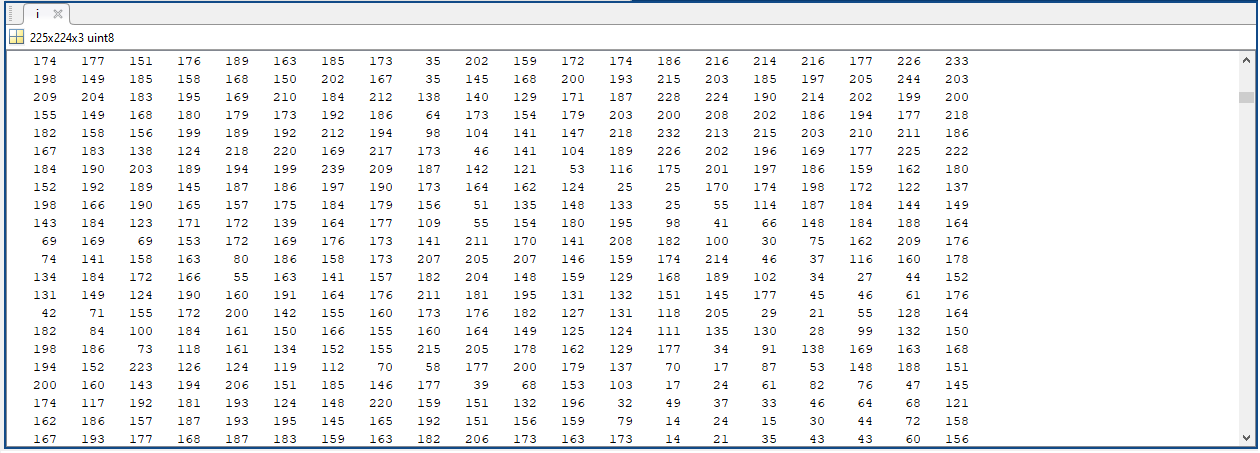Select the cell containing 147
Screen dimensions: 1260x453
573,133
